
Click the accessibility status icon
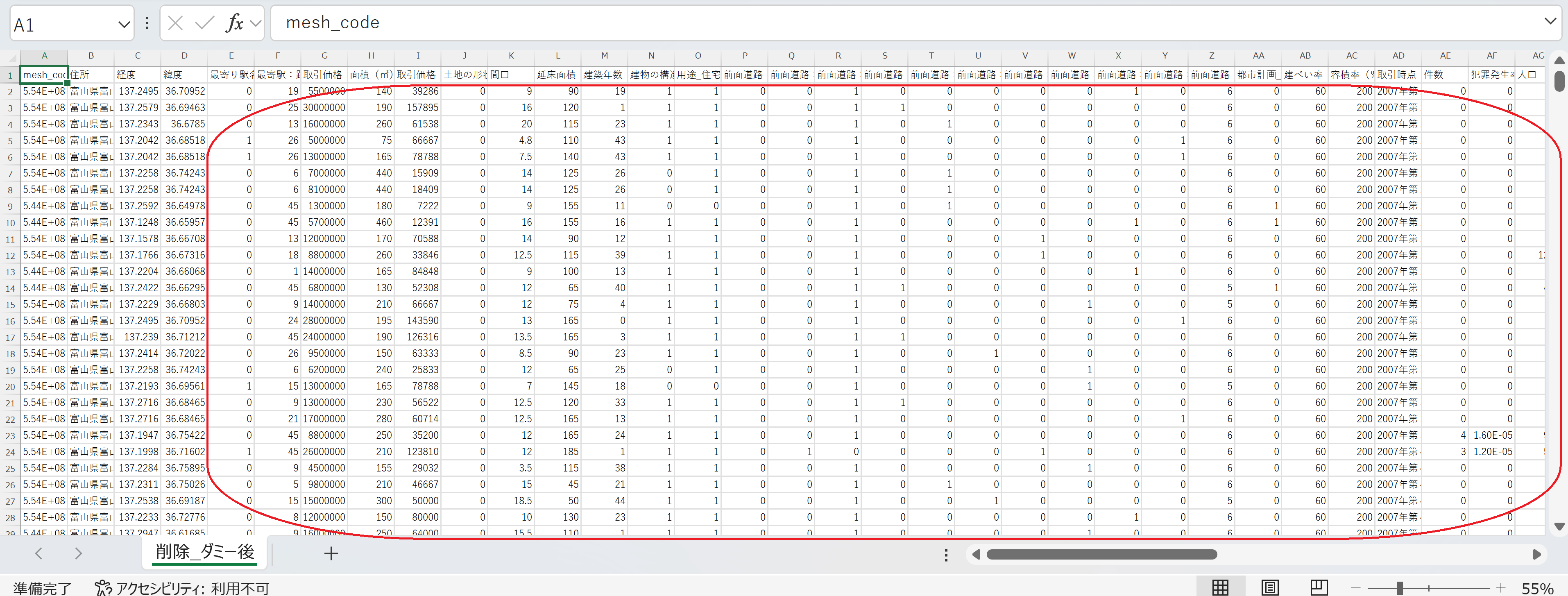[103, 587]
